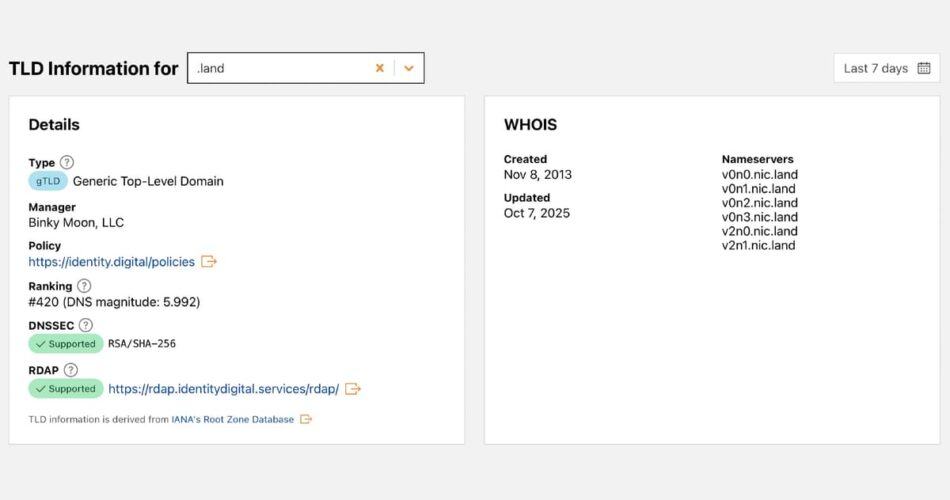Click the help icon beside Ranking
The image size is (950, 500).
coord(84,286)
